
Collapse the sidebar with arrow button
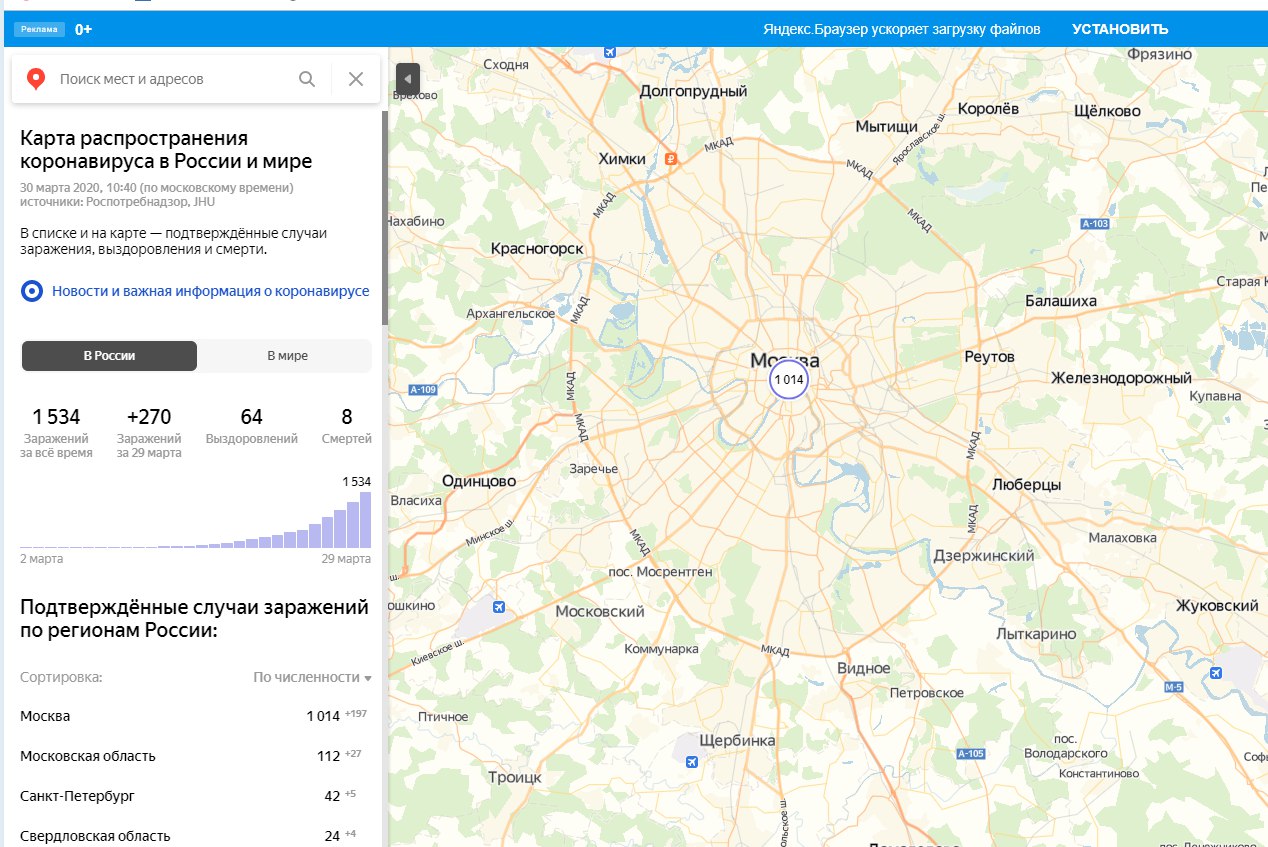pyautogui.click(x=407, y=78)
